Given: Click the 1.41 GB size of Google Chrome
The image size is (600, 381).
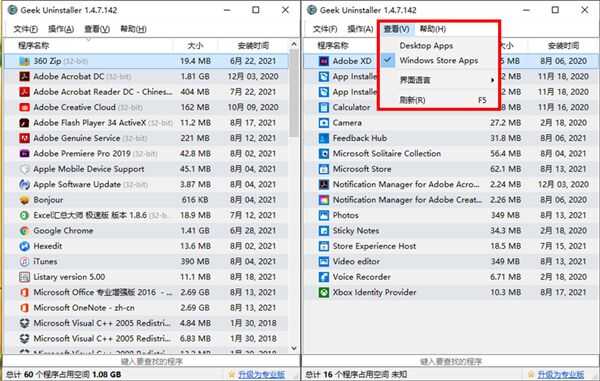Looking at the screenshot, I should pos(195,231).
